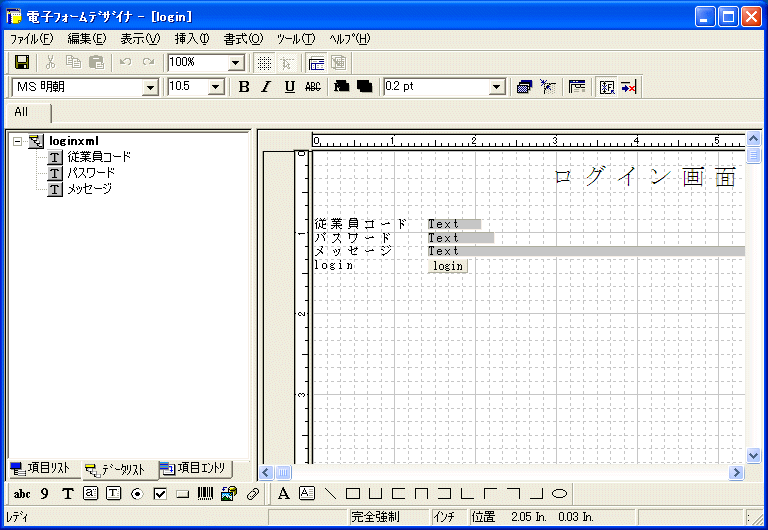Click the calculator-style field icon
Image resolution: width=768 pixels, height=530 pixels.
(x=607, y=87)
